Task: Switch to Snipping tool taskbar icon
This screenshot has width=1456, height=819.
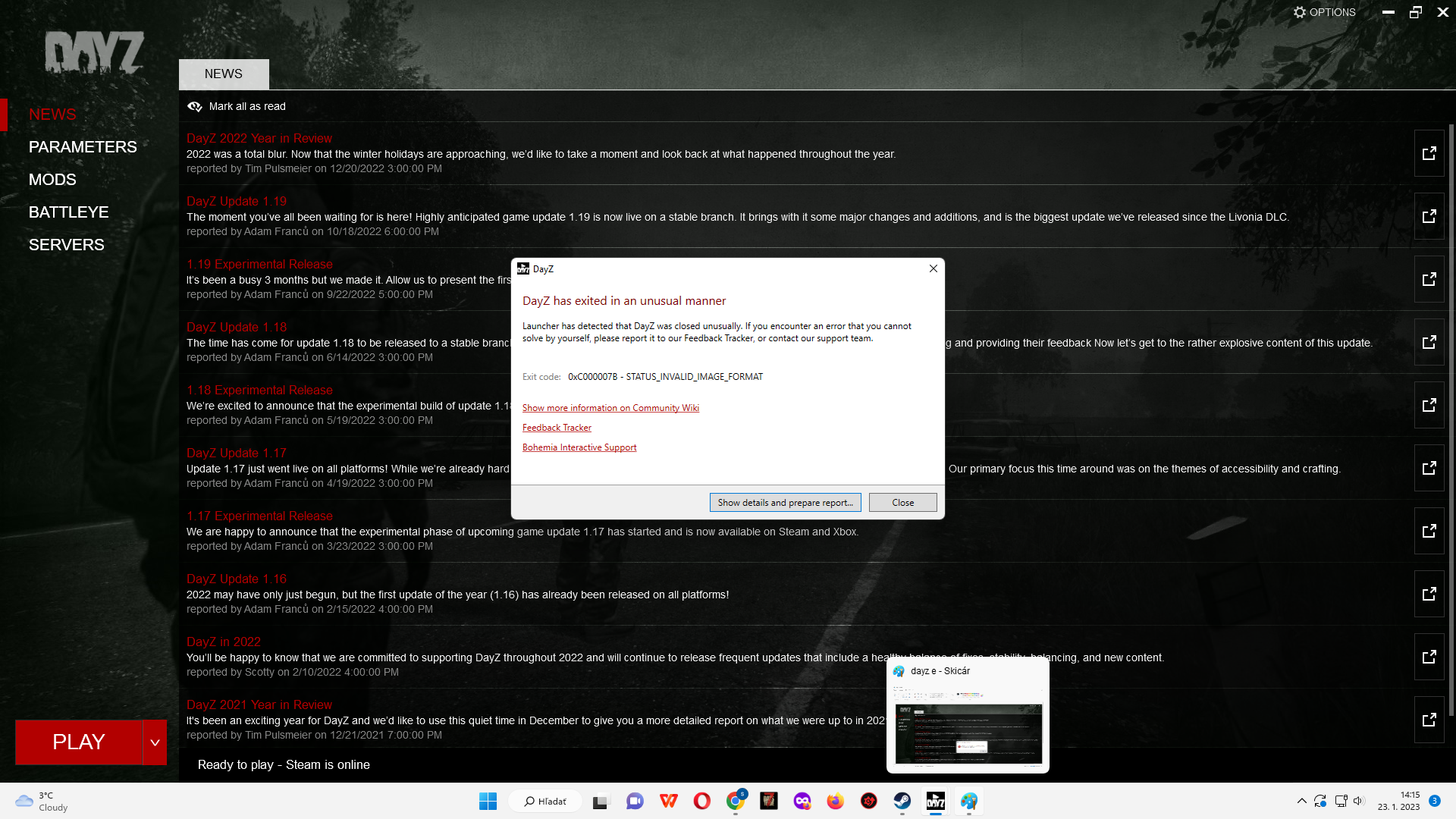Action: 968,802
